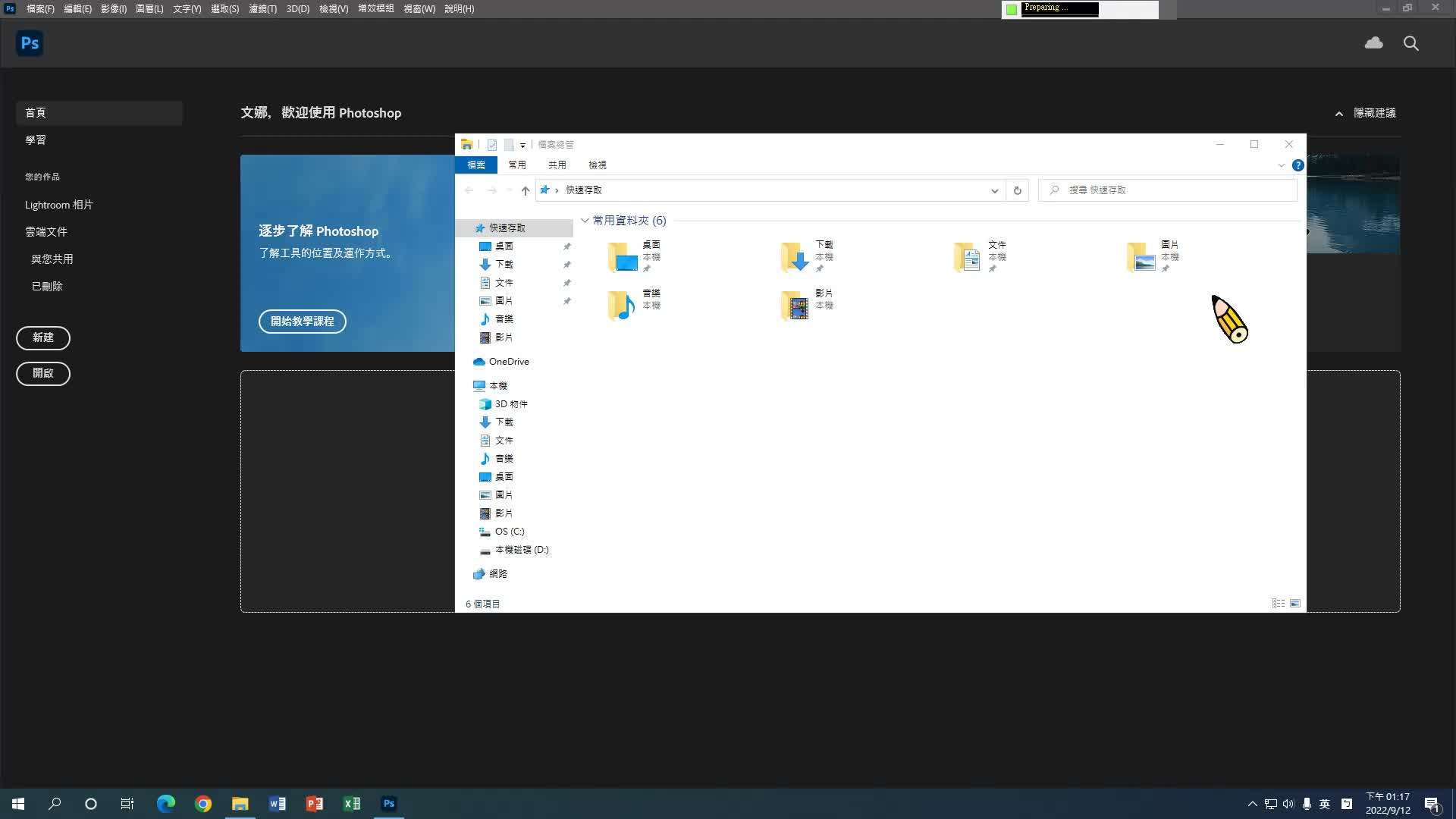Open the 圖片 folder in common folders
The image size is (1456, 819).
[1153, 256]
